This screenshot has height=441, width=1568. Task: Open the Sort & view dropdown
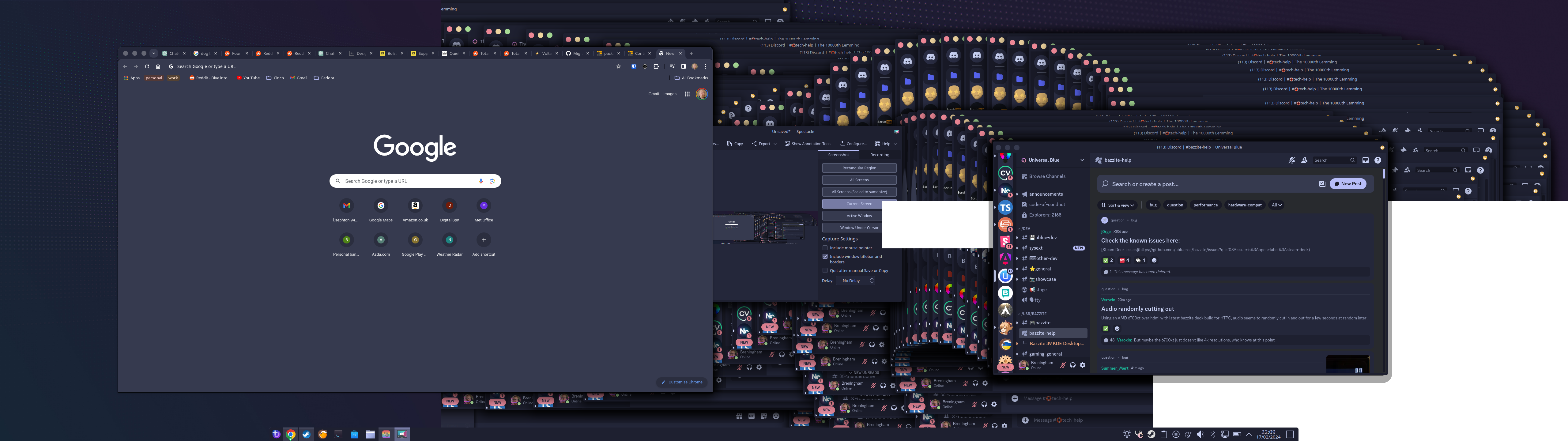coord(1117,205)
